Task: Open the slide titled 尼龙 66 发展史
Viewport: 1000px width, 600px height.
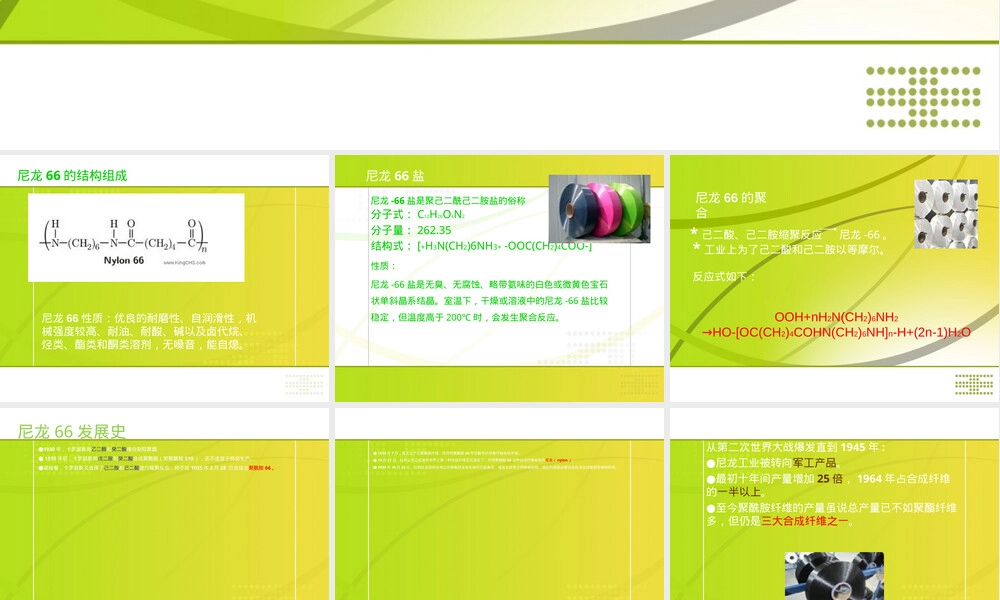Action: 164,504
